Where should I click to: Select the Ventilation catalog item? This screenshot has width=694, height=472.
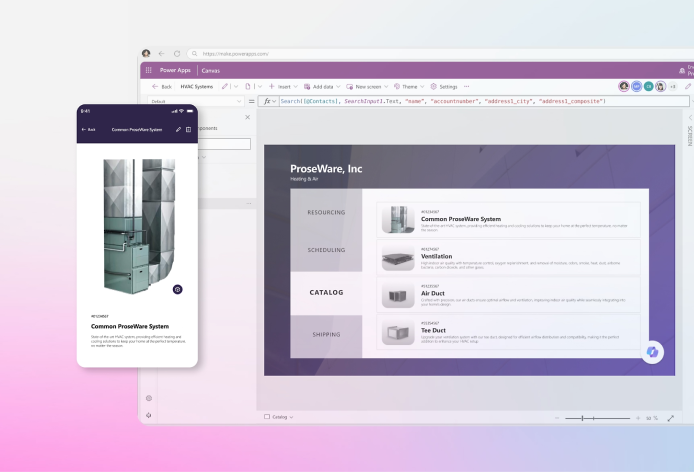509,257
